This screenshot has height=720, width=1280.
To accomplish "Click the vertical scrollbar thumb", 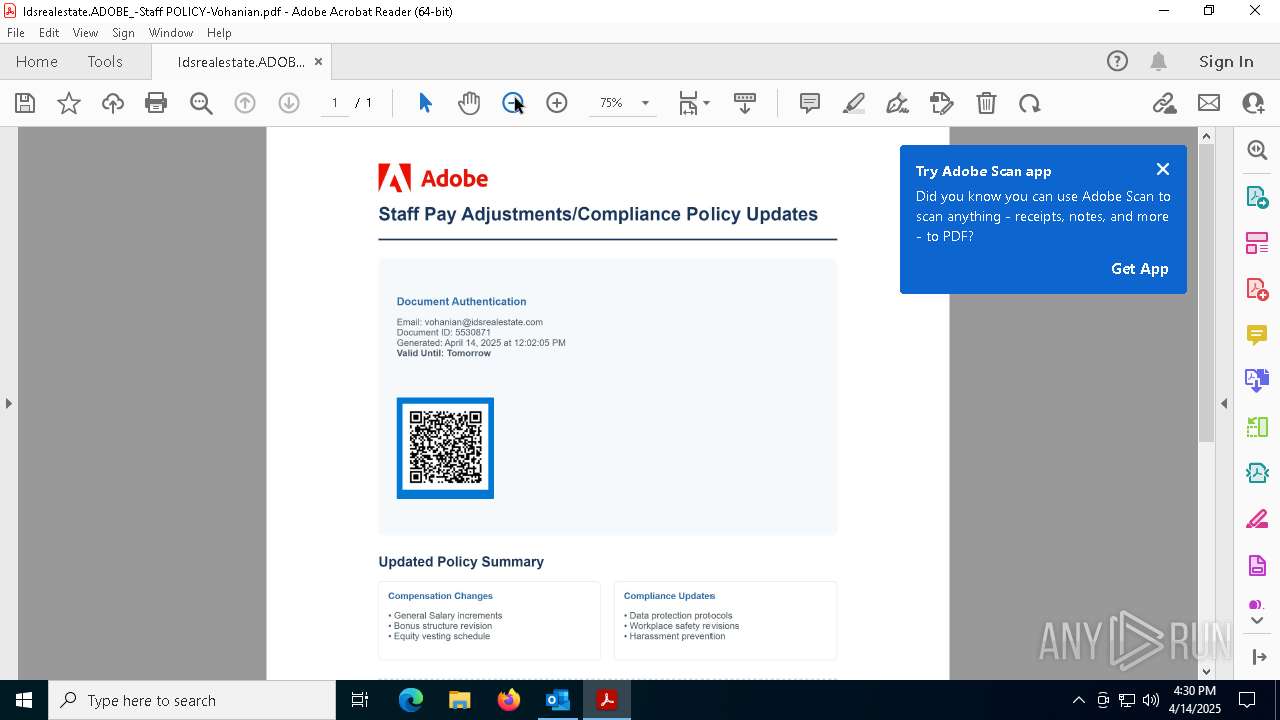I will (x=1206, y=293).
